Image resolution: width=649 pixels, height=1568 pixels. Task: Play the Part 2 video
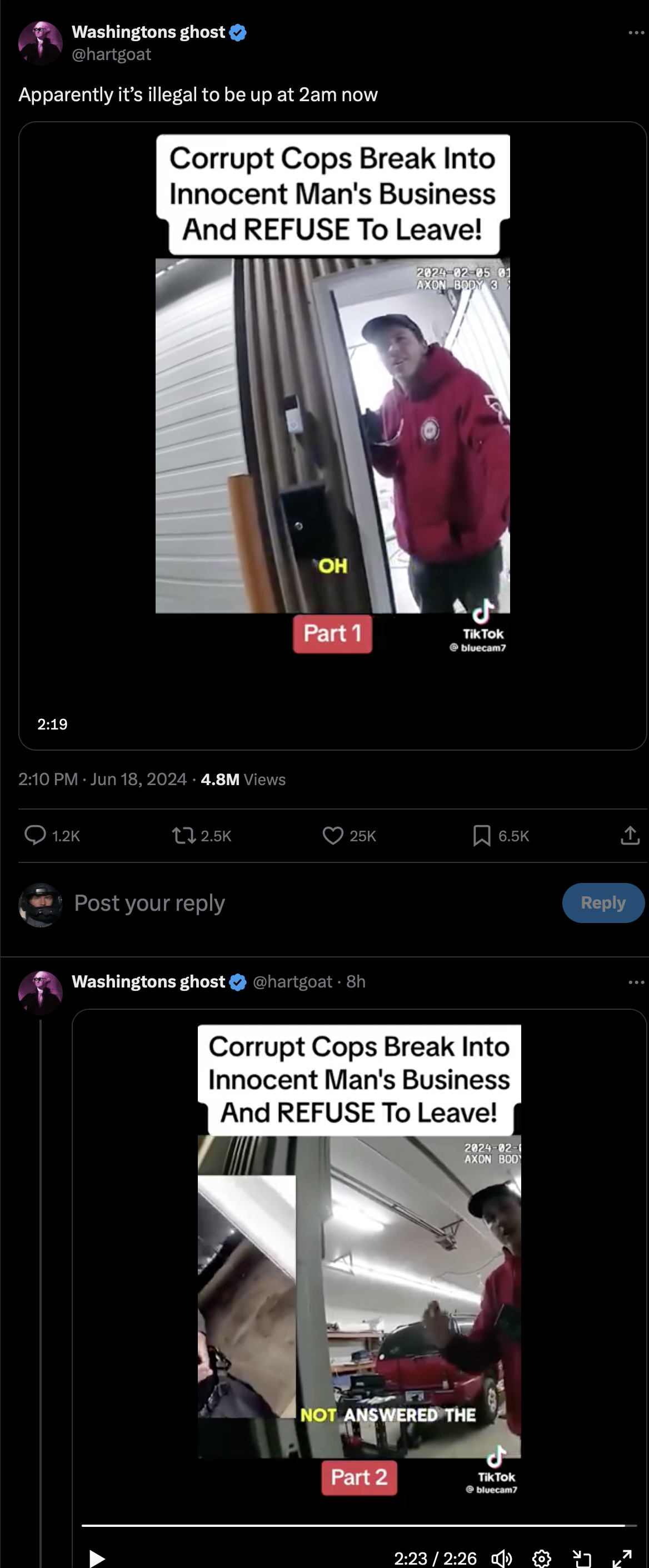click(97, 1557)
